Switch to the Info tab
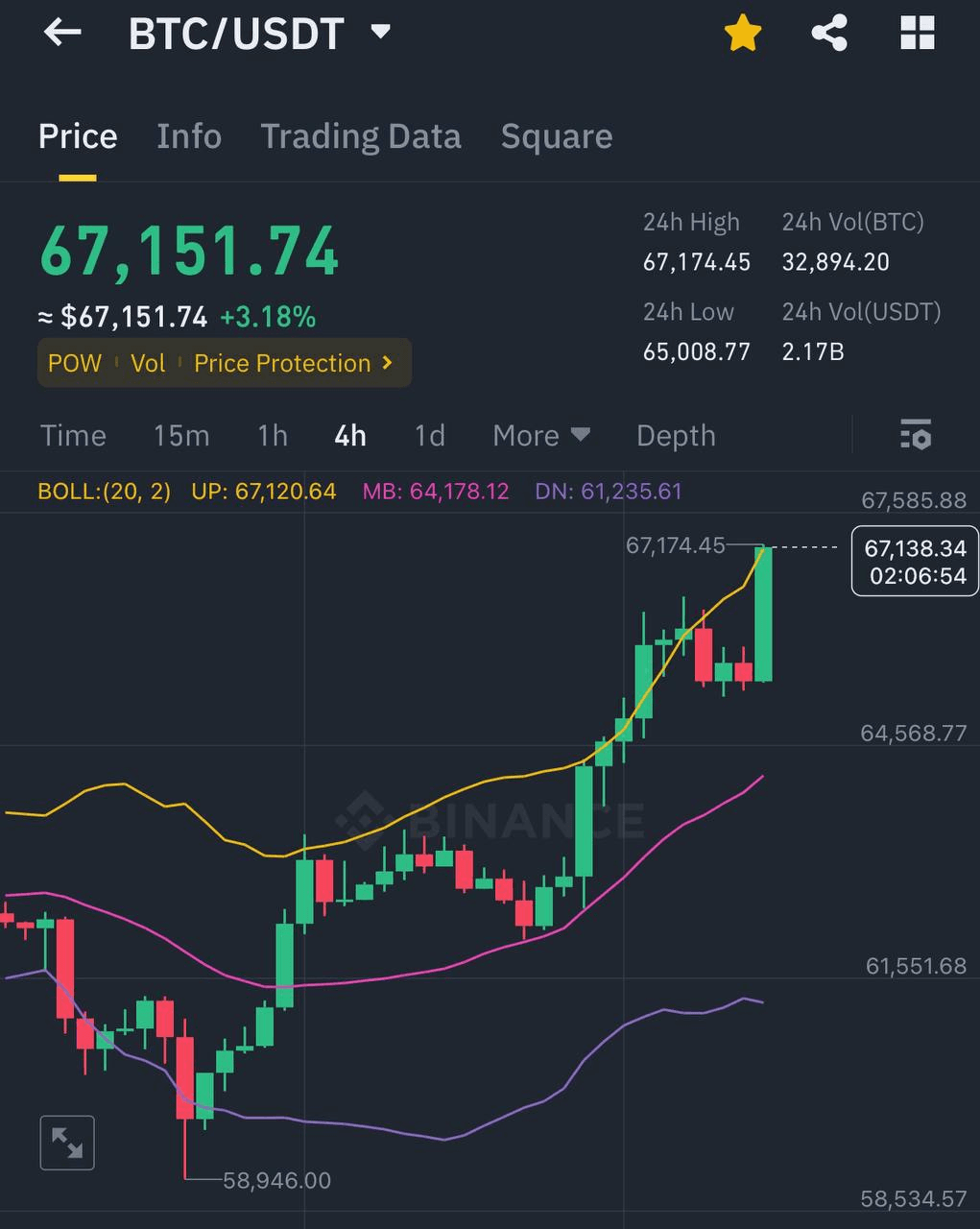 pyautogui.click(x=189, y=136)
